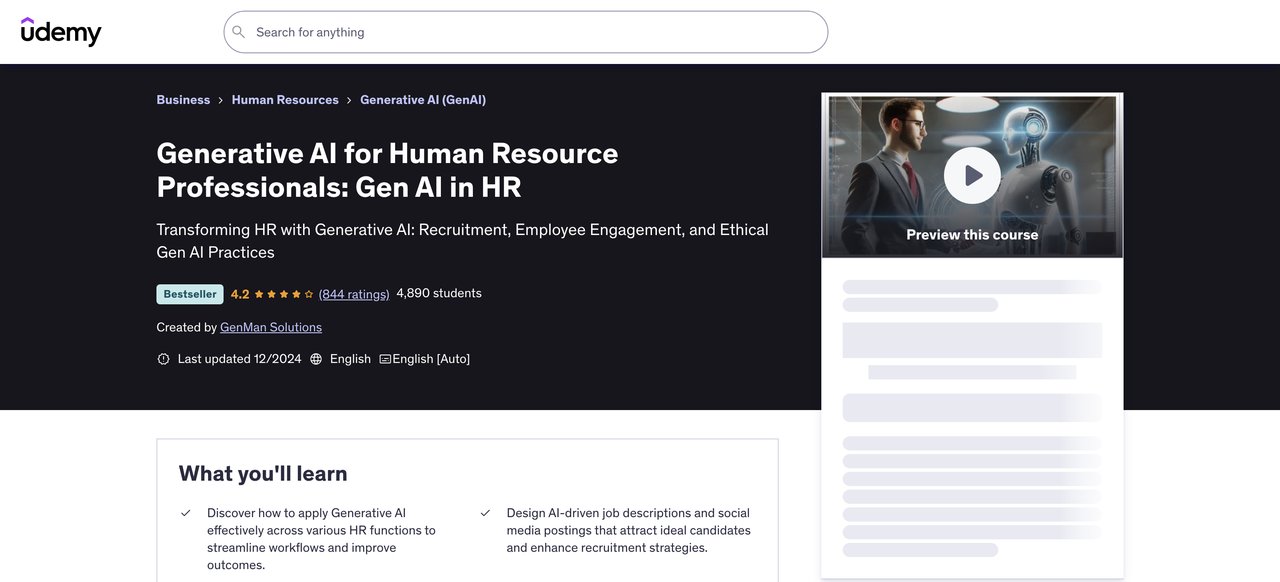Open the 844 ratings link
The width and height of the screenshot is (1280, 582).
354,294
